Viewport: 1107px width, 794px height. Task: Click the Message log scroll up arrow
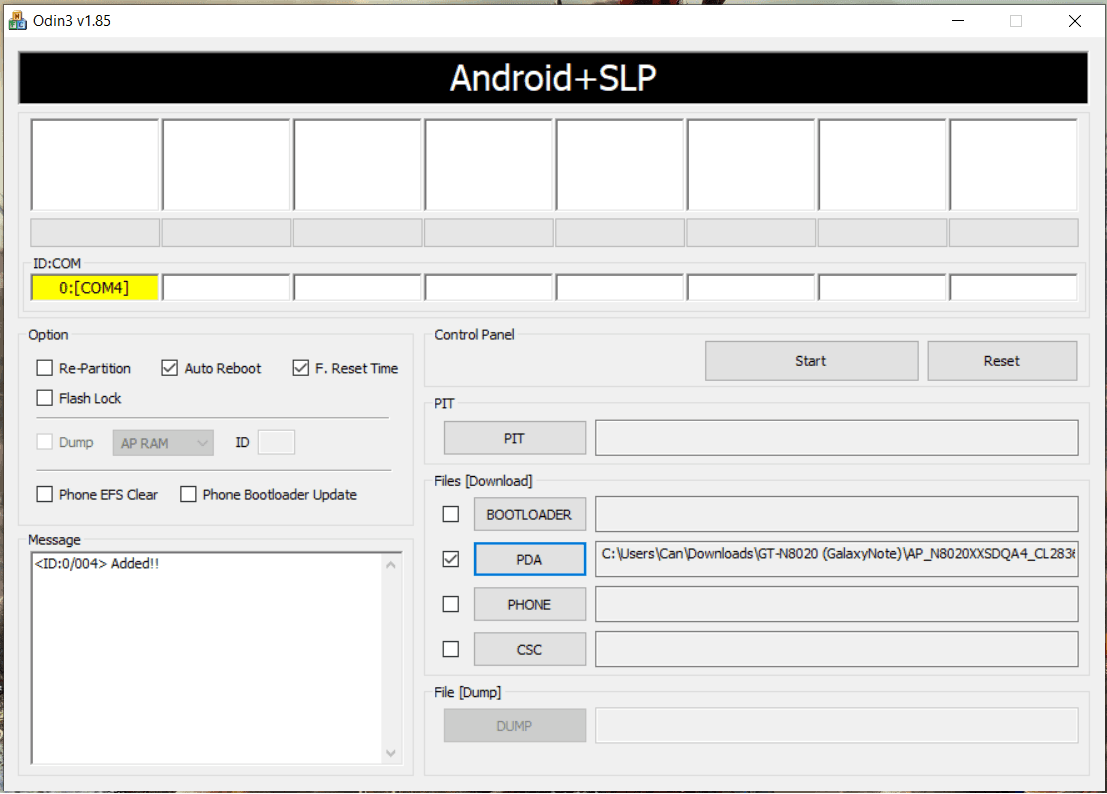click(390, 565)
